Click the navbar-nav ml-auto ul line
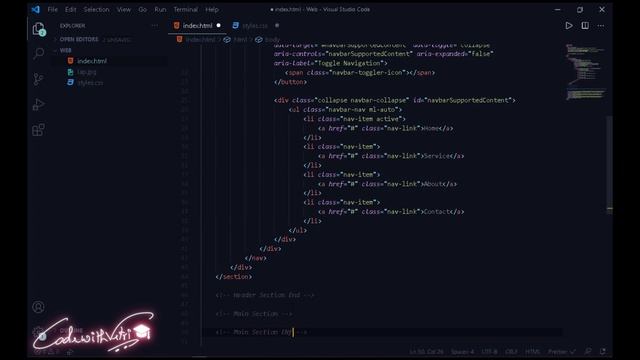 click(x=345, y=109)
